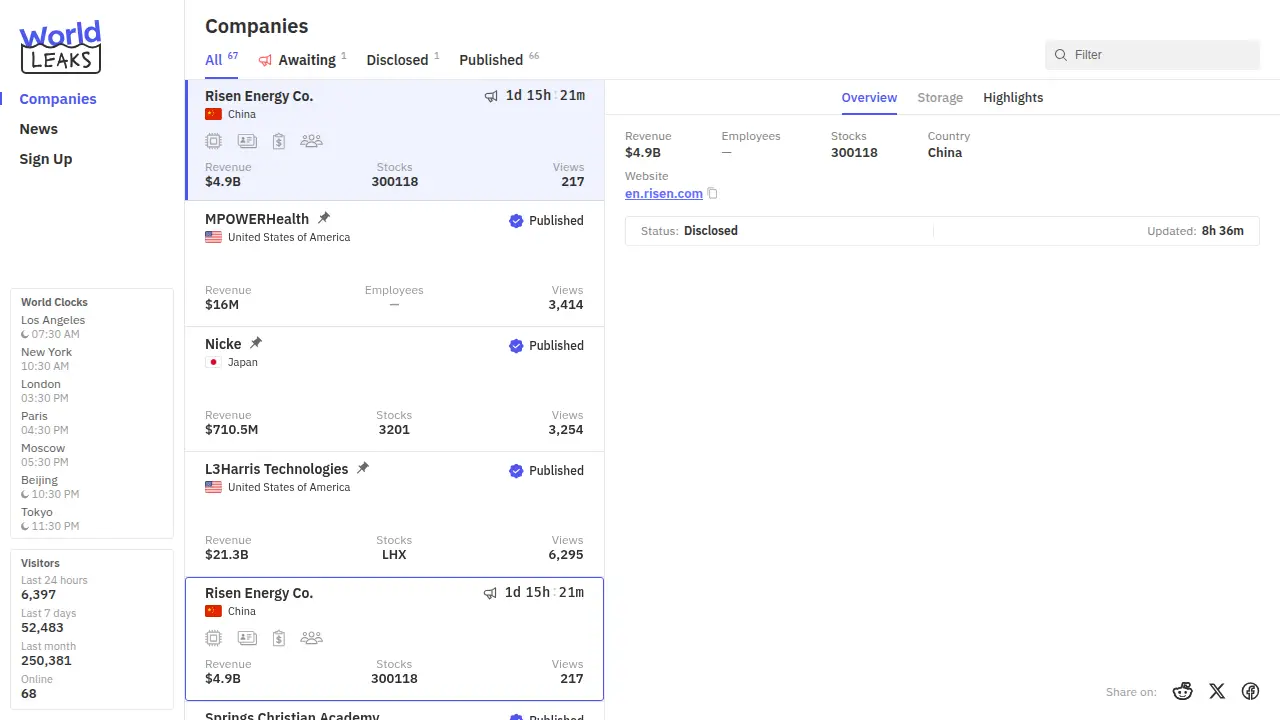Open the Highlights tab
1280x720 pixels.
click(1013, 98)
